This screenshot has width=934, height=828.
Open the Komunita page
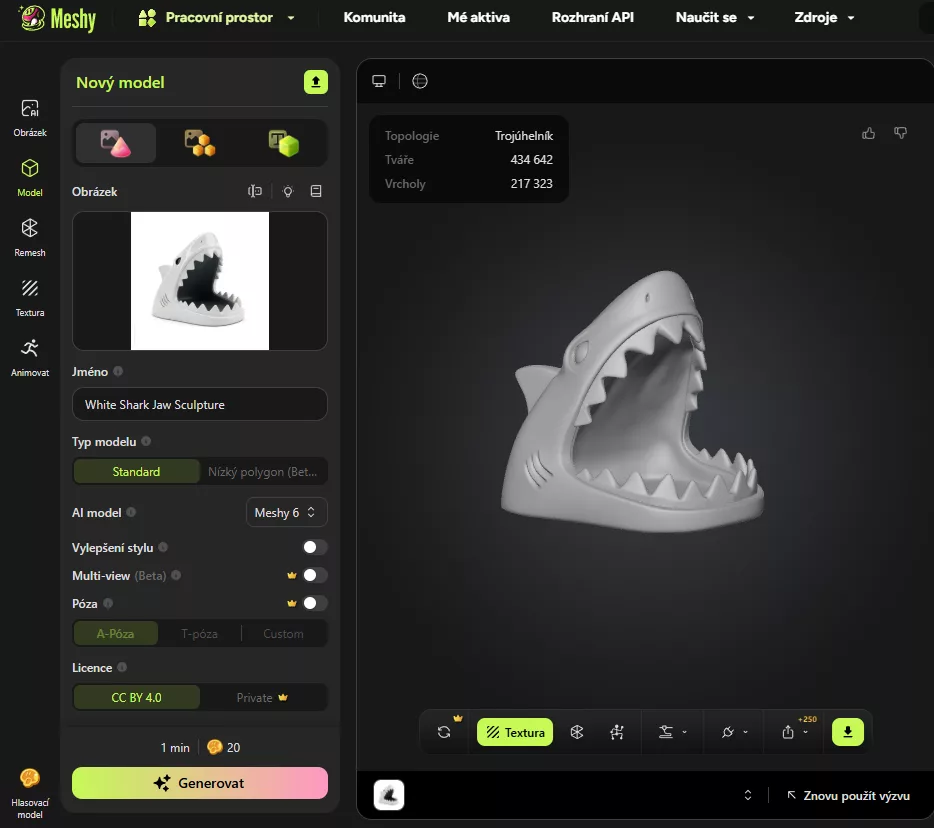(374, 18)
